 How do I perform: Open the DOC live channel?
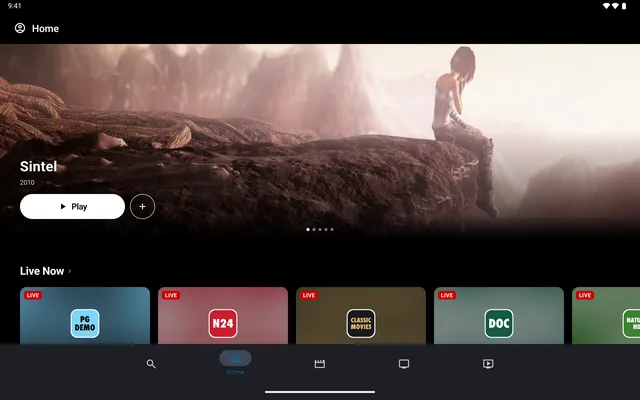click(x=499, y=316)
